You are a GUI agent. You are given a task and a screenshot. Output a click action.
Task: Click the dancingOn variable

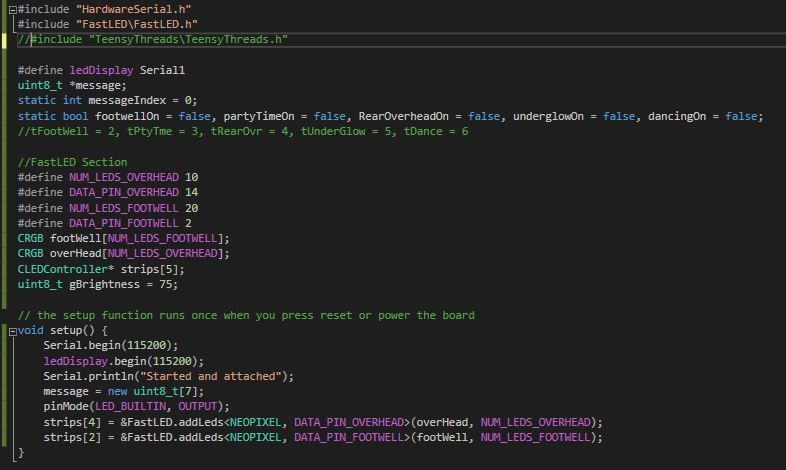[x=677, y=116]
